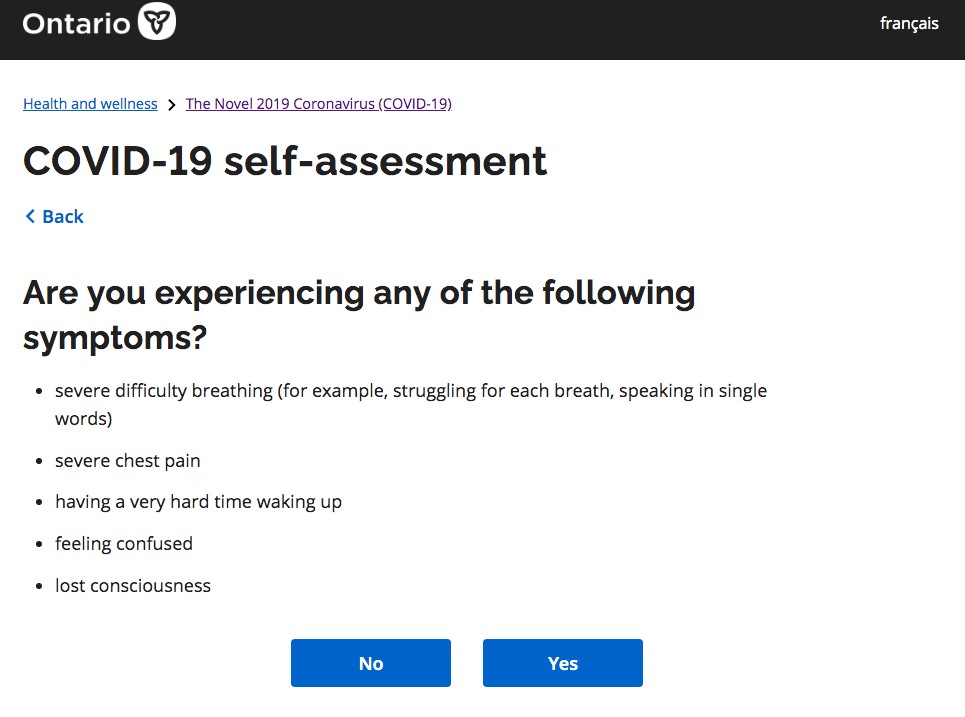Answer Yes to the symptoms question
Viewport: 965px width, 717px height.
563,663
